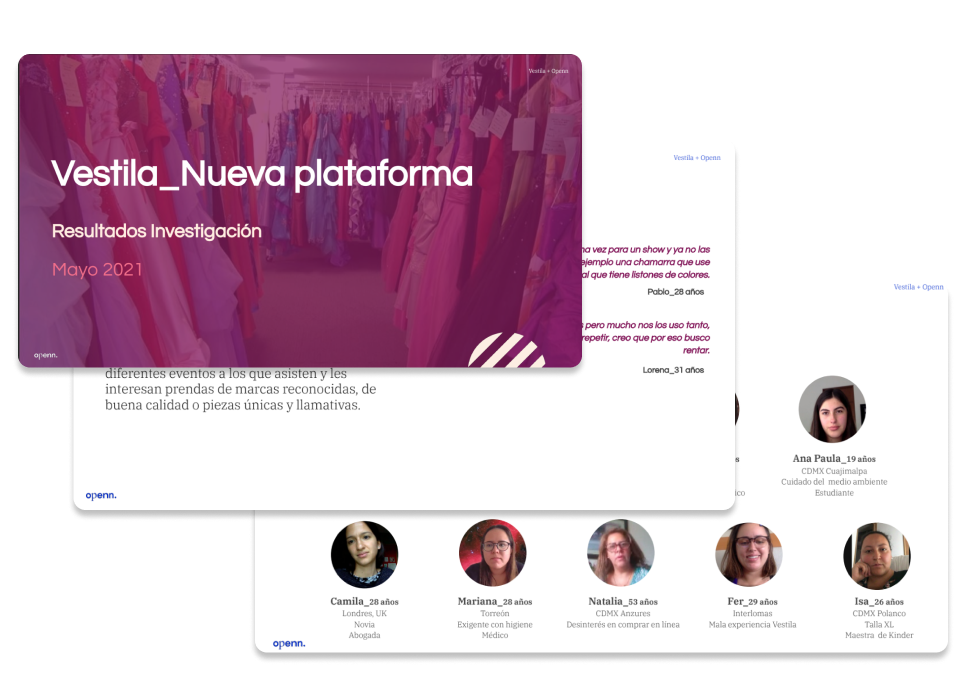Screen dimensions: 962x675
Task: Select the name "Mariana_28 años"
Action: (494, 601)
